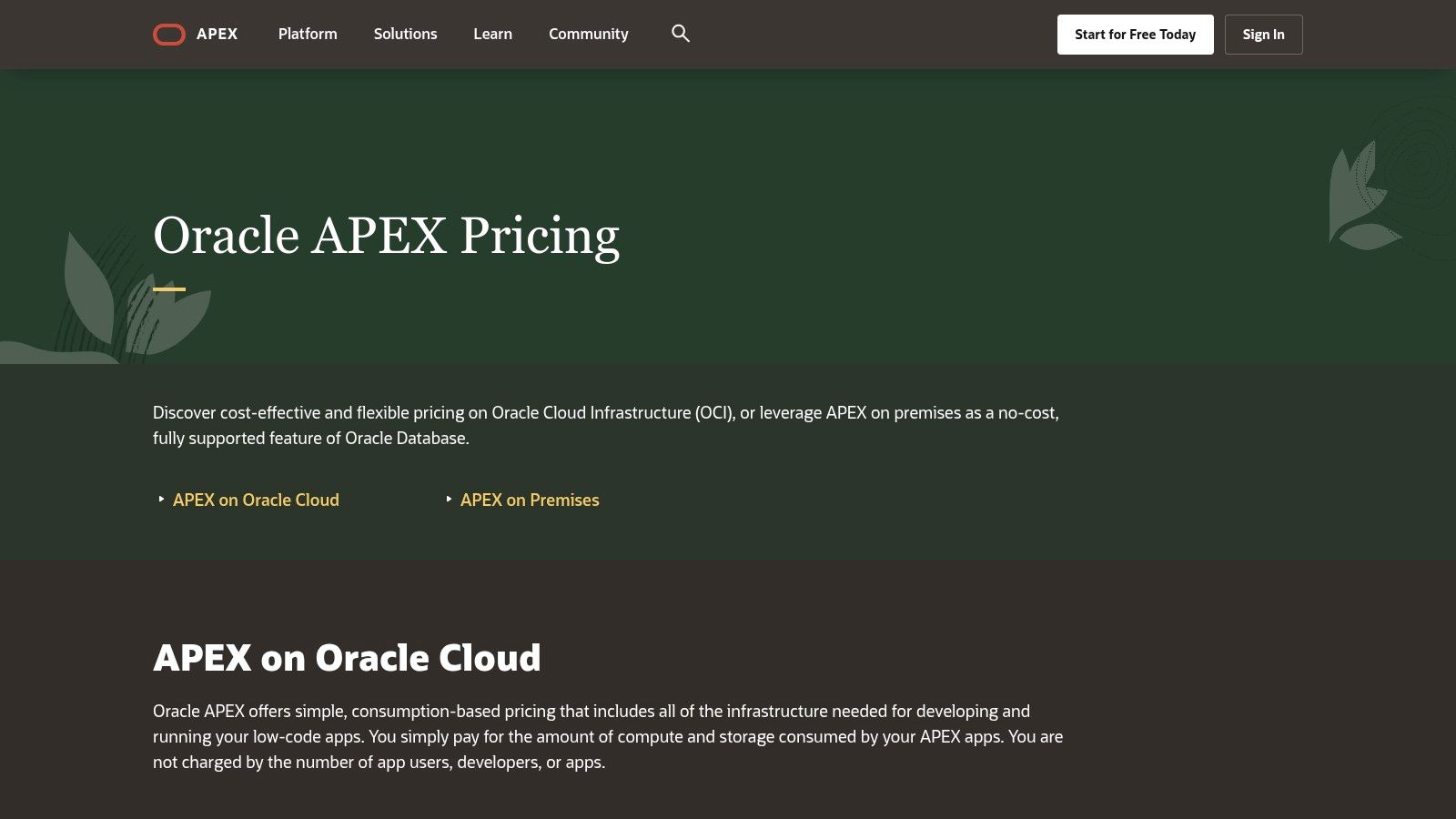The height and width of the screenshot is (819, 1456).
Task: Click the Oracle APEX logo icon
Action: pos(169,34)
